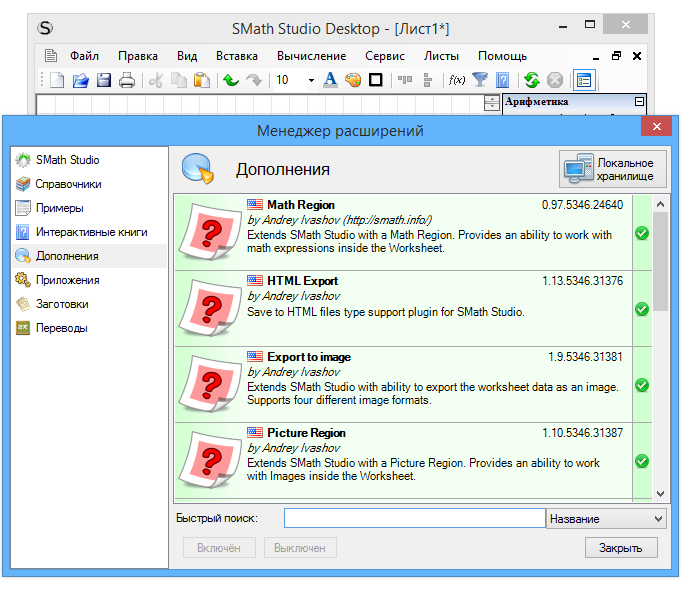Focus the Быстрый поиск input field
Screen dimensions: 697x596
click(x=415, y=518)
